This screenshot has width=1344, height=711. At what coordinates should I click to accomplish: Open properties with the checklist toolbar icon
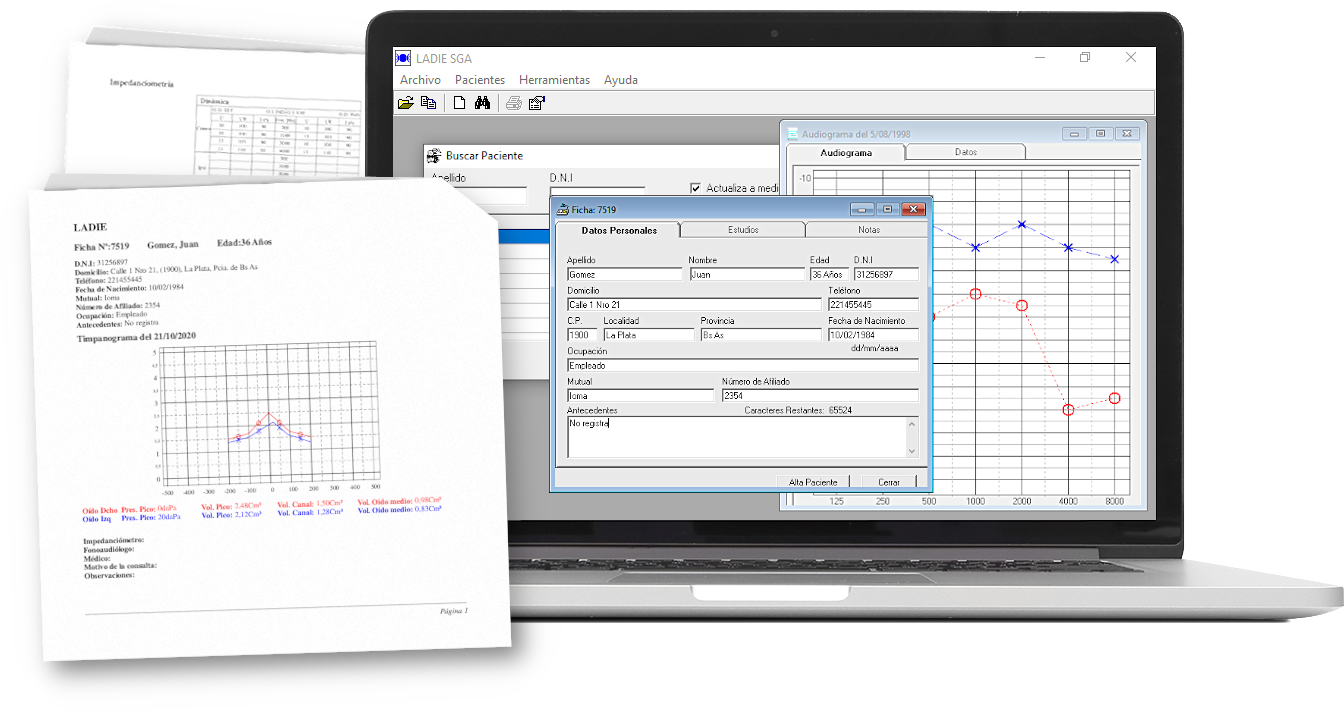(x=536, y=102)
